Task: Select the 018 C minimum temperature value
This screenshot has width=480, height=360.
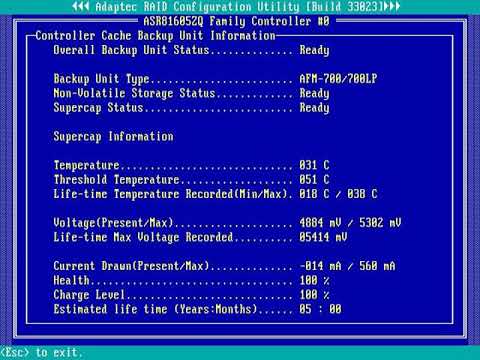Action: [314, 194]
